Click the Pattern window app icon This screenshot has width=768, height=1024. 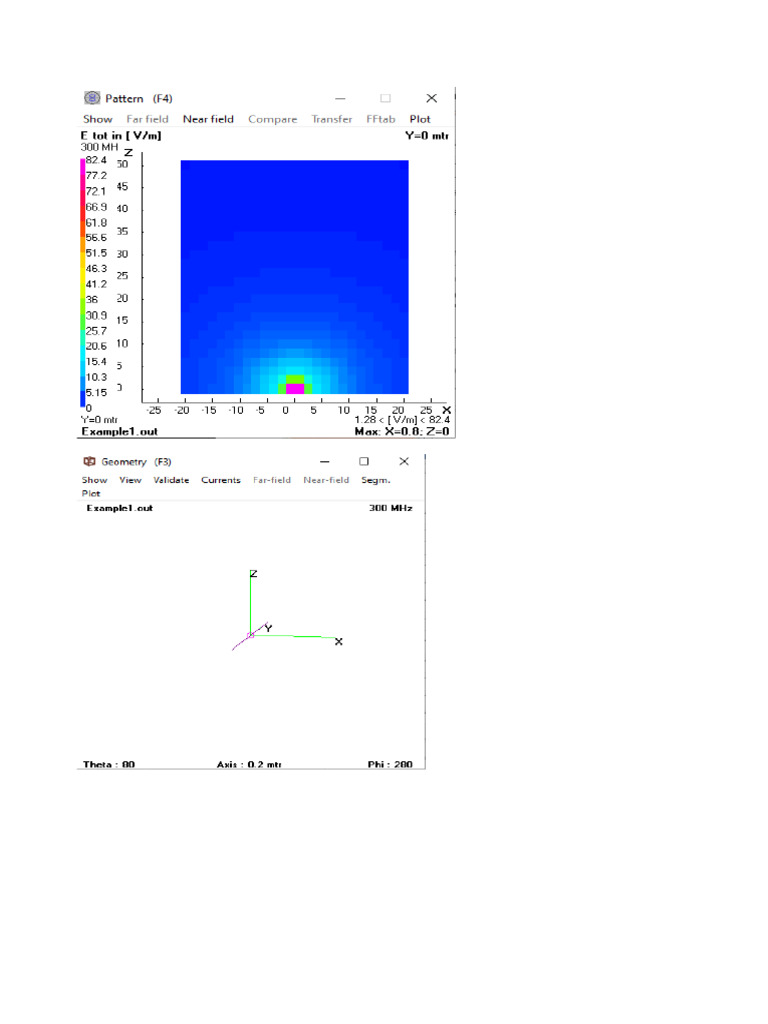tap(92, 98)
